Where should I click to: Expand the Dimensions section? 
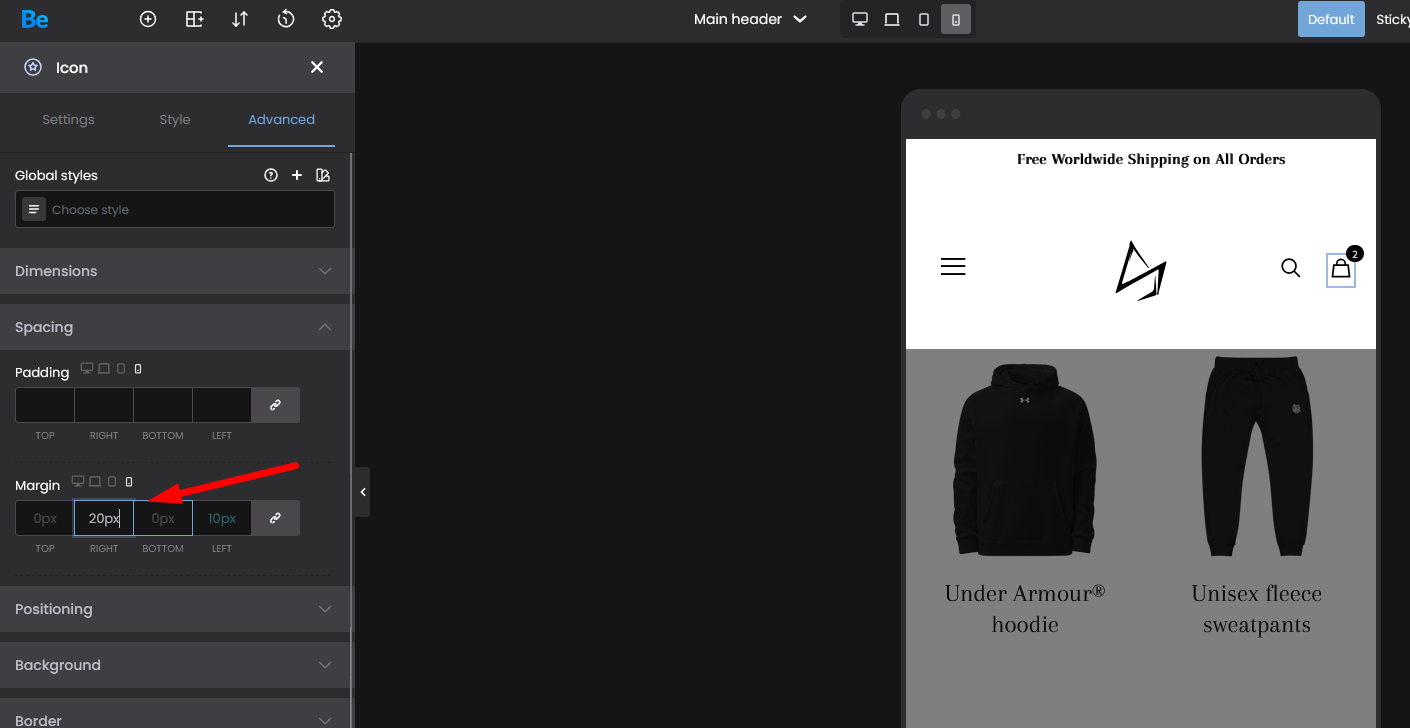(x=176, y=271)
